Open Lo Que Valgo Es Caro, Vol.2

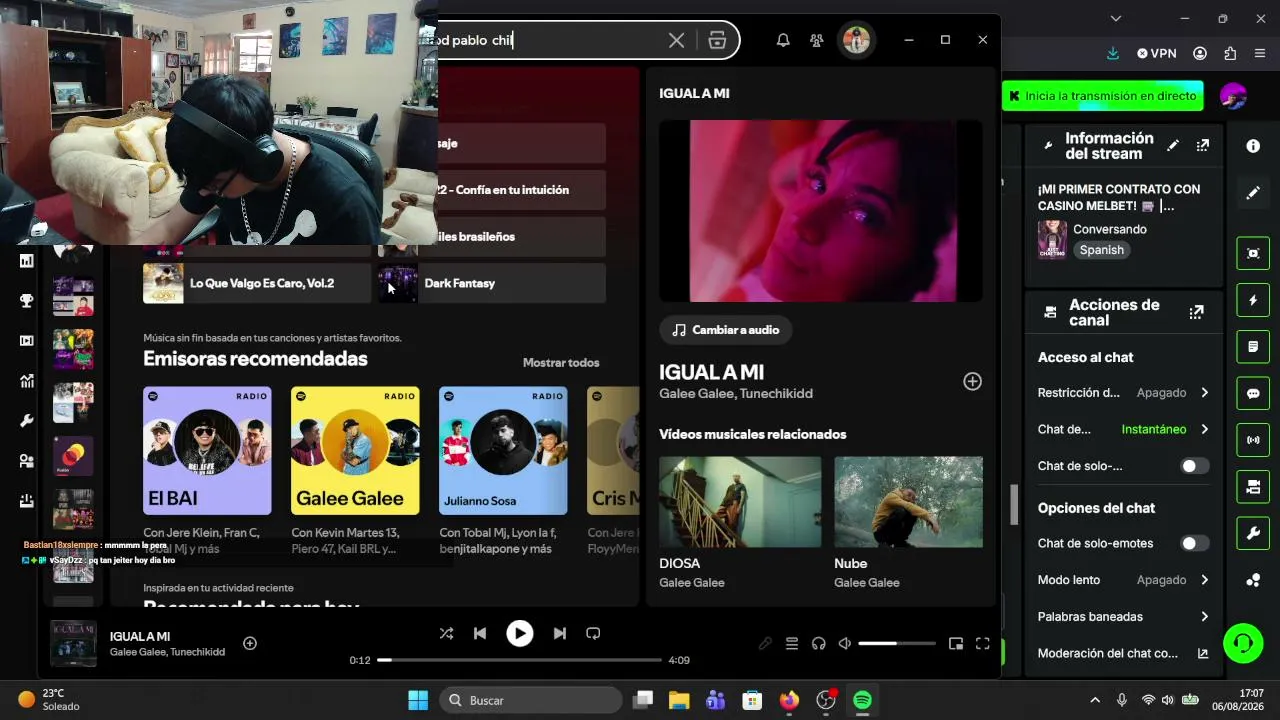pyautogui.click(x=258, y=283)
